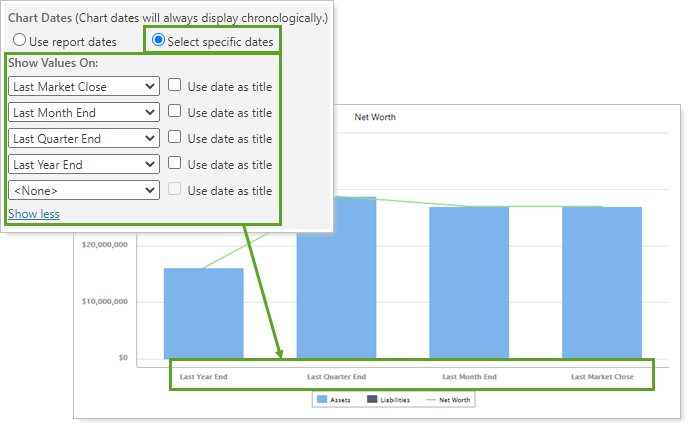Click the 'Show less' link

point(34,214)
